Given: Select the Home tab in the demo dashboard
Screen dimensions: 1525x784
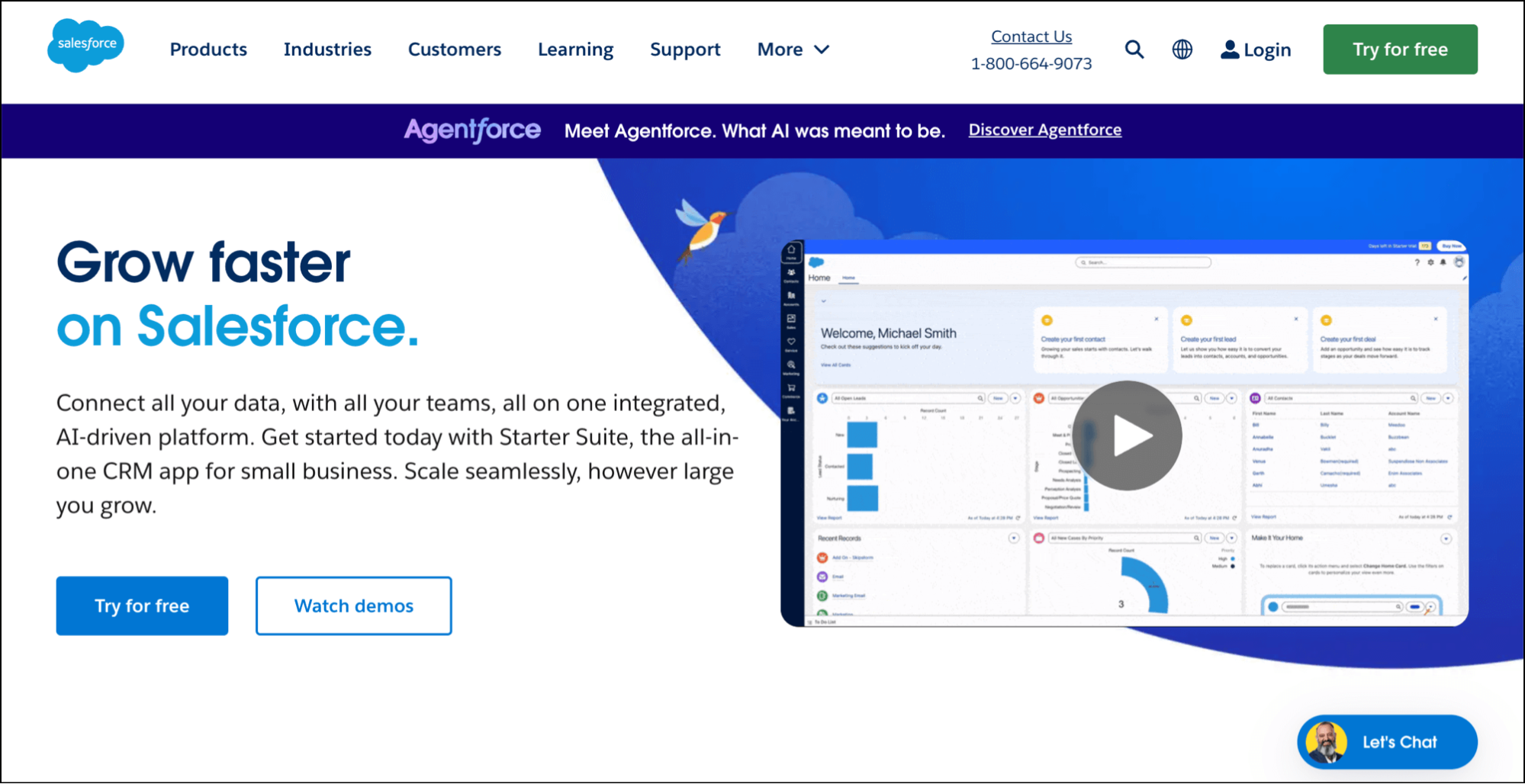Looking at the screenshot, I should [x=849, y=278].
